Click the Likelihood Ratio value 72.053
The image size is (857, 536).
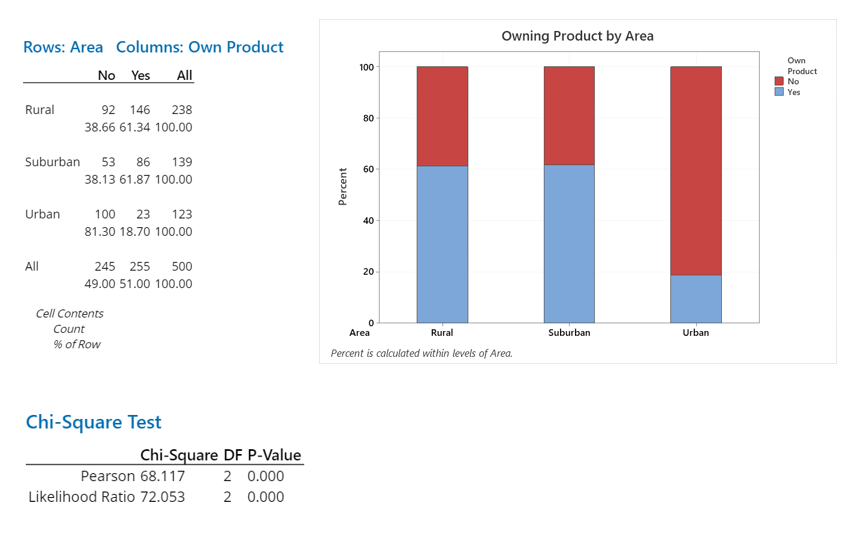coord(162,497)
